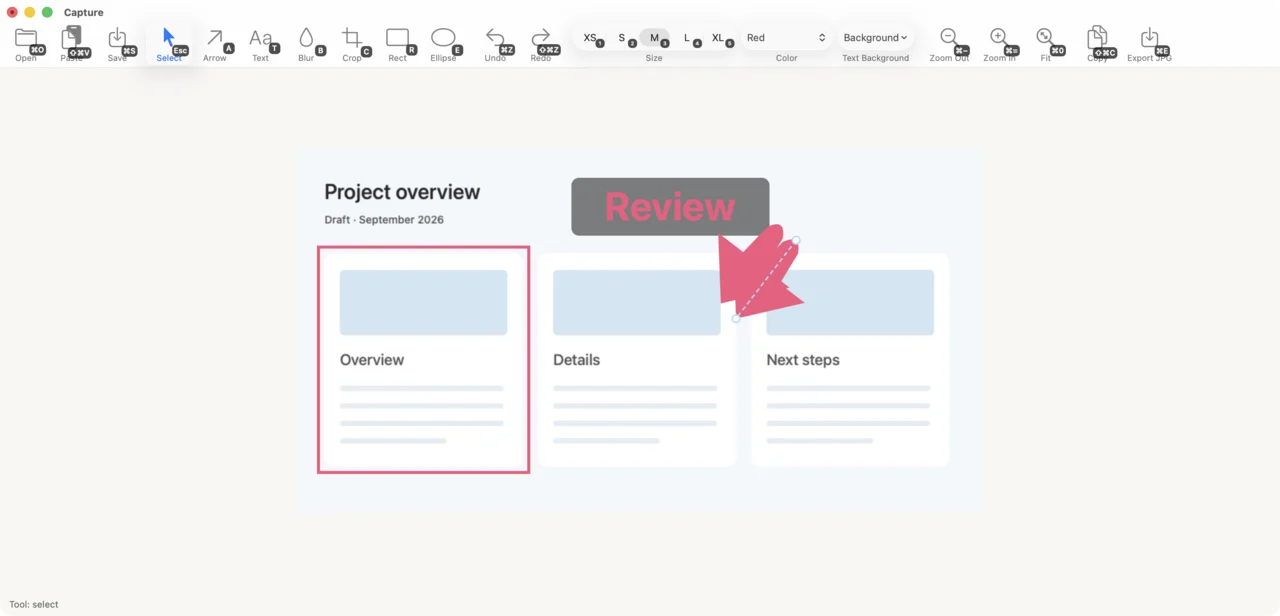Pick the XL size option

719,38
